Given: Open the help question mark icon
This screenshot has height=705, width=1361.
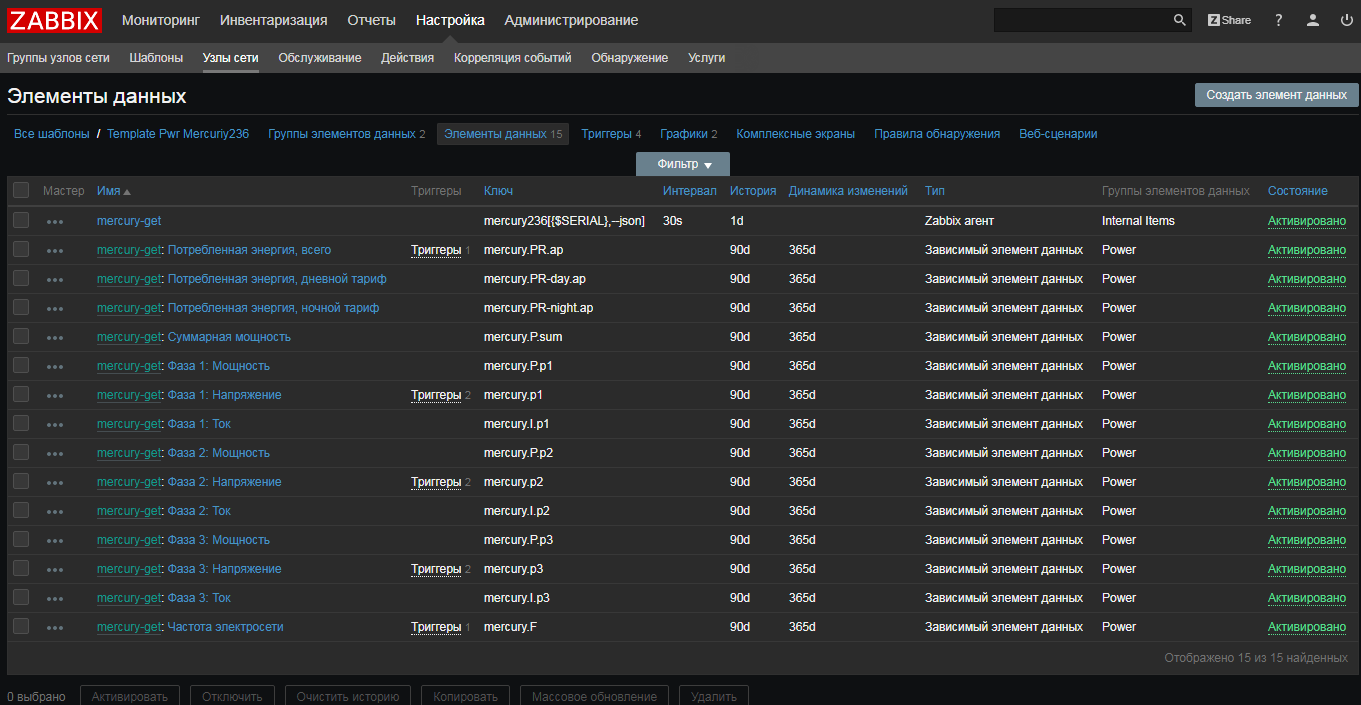Looking at the screenshot, I should [1278, 20].
